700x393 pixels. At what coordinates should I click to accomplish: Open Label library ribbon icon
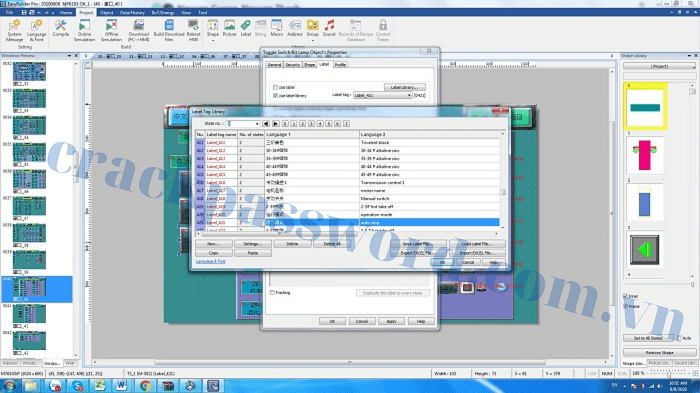click(x=246, y=28)
